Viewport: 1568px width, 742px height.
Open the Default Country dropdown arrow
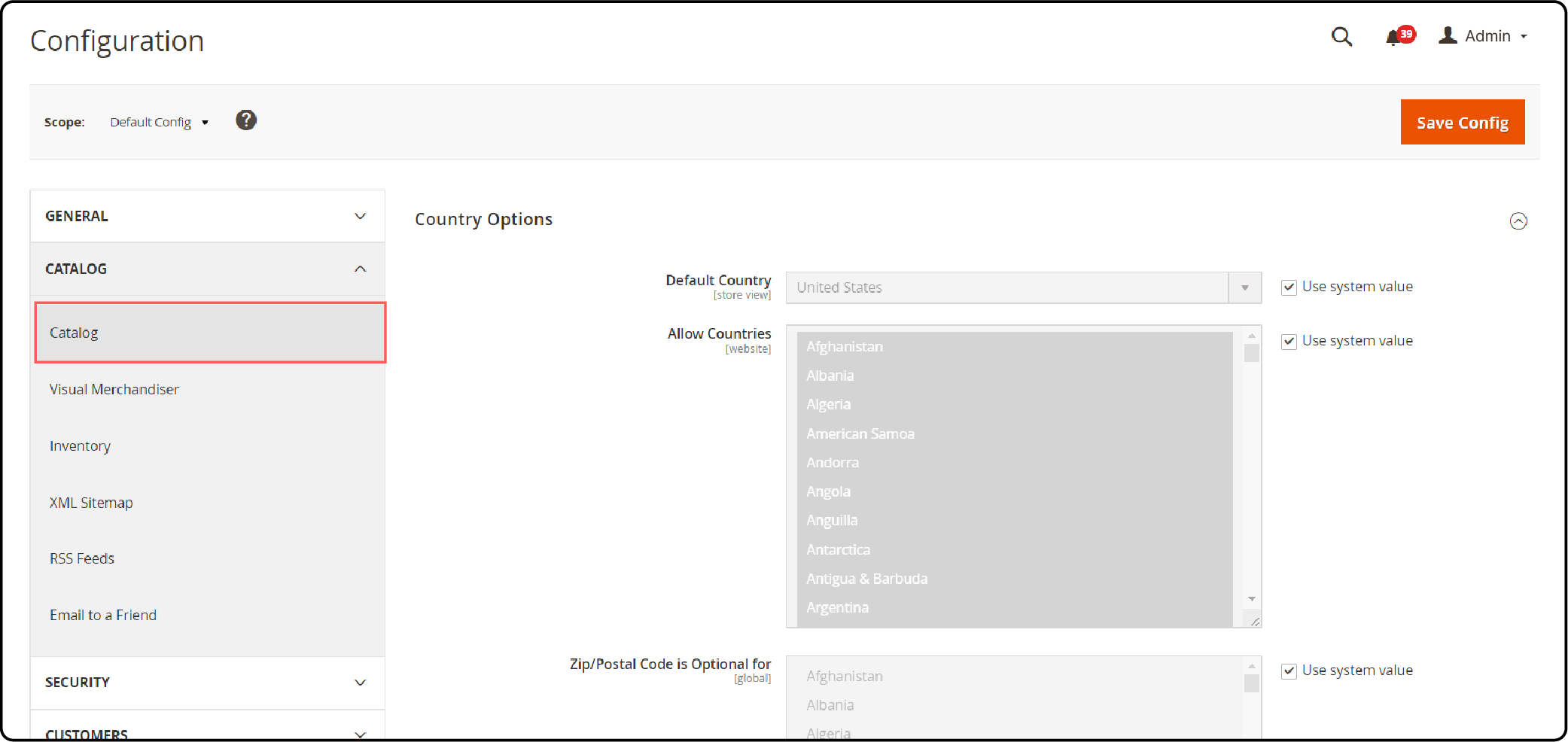point(1245,287)
